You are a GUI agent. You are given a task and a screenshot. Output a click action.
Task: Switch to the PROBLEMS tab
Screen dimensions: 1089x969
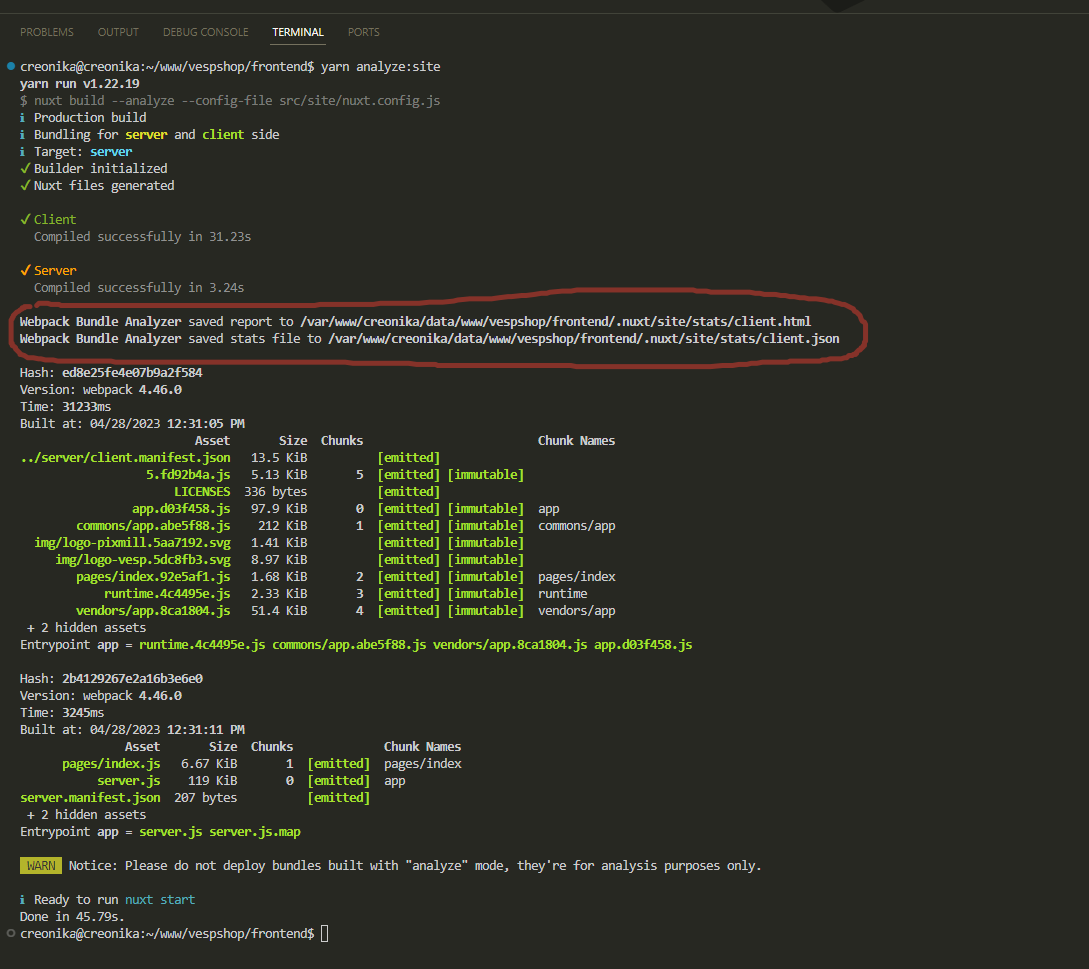coord(47,32)
